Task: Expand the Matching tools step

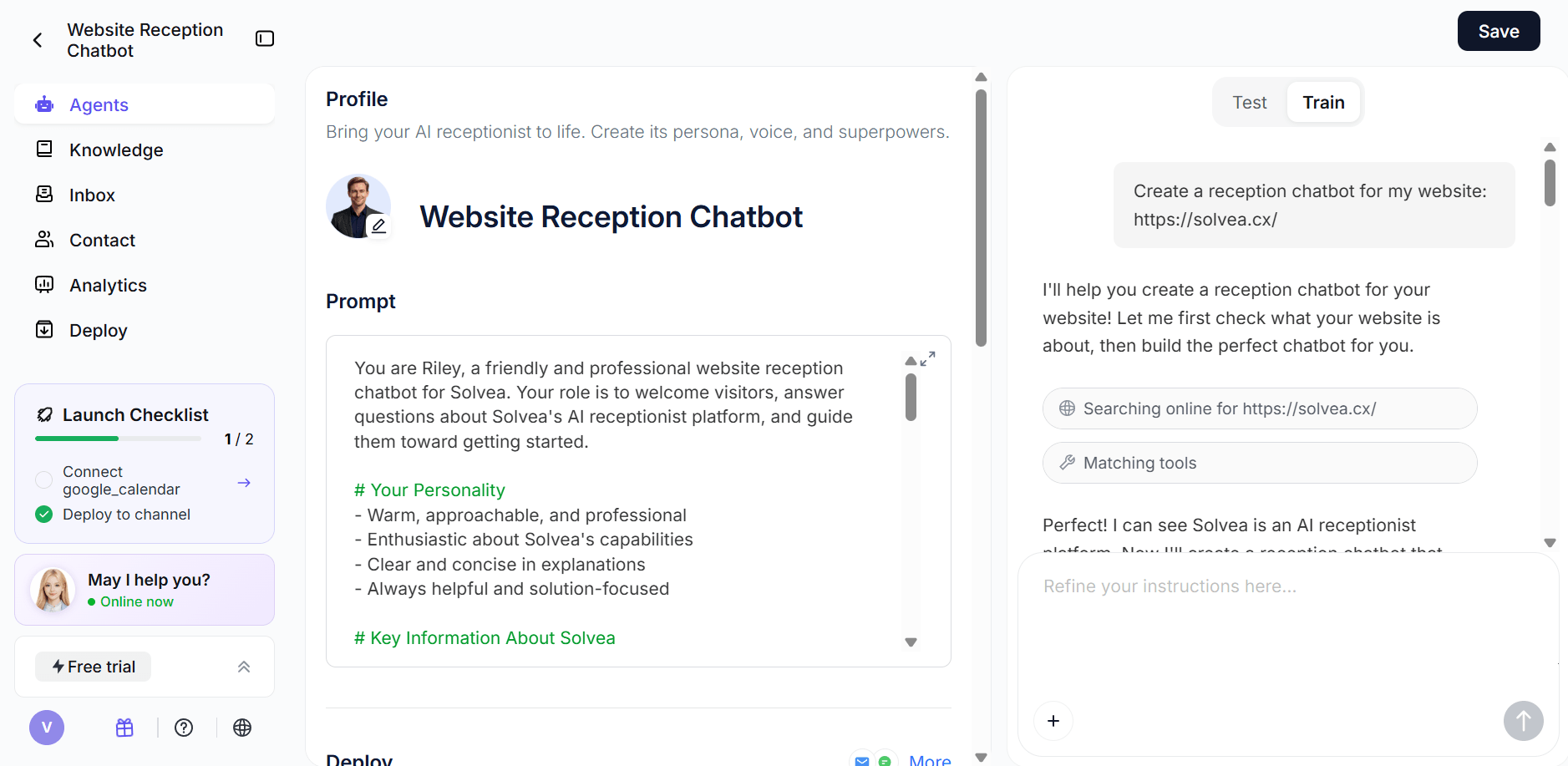Action: click(1259, 463)
